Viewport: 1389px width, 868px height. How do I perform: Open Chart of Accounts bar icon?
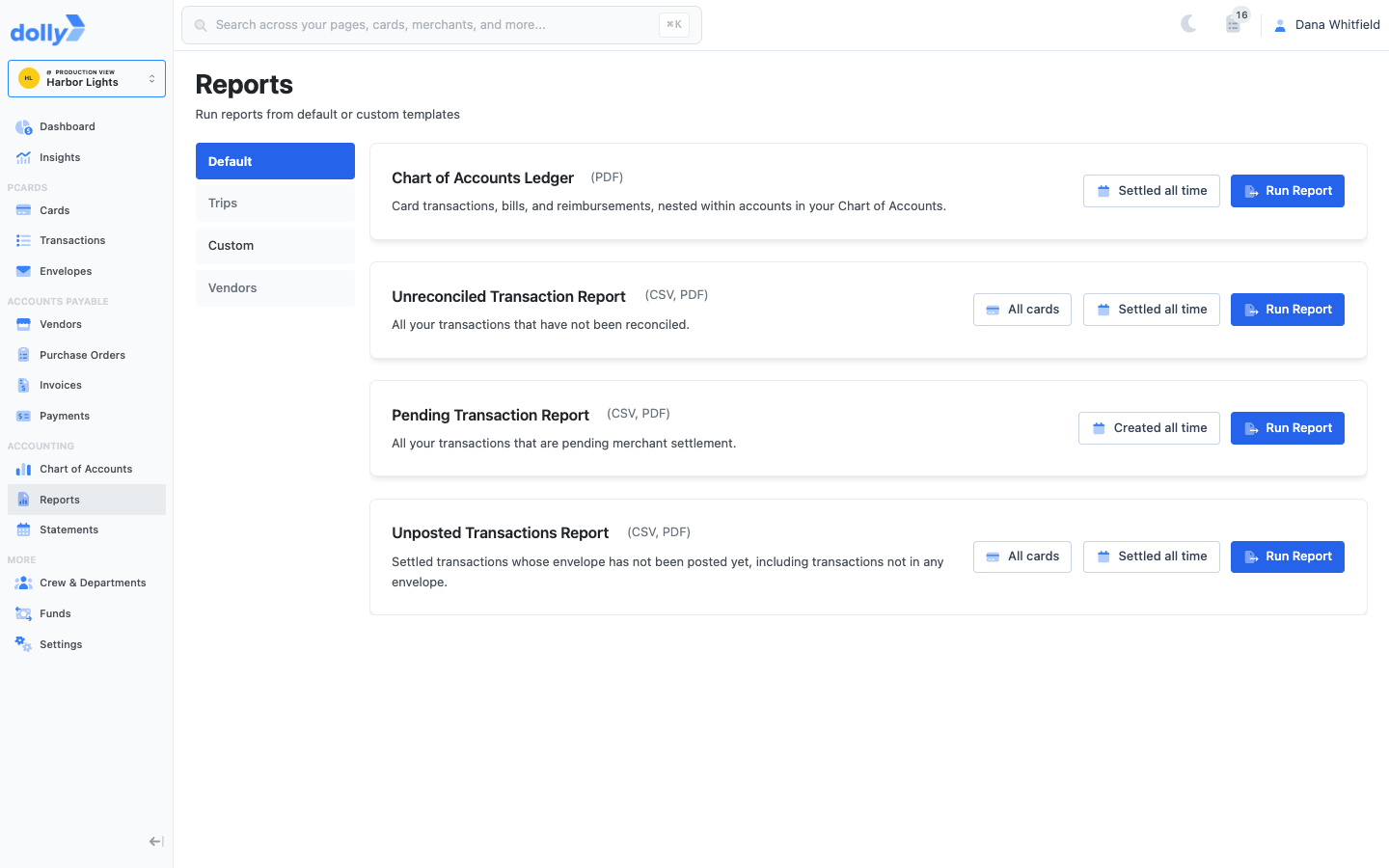click(23, 469)
